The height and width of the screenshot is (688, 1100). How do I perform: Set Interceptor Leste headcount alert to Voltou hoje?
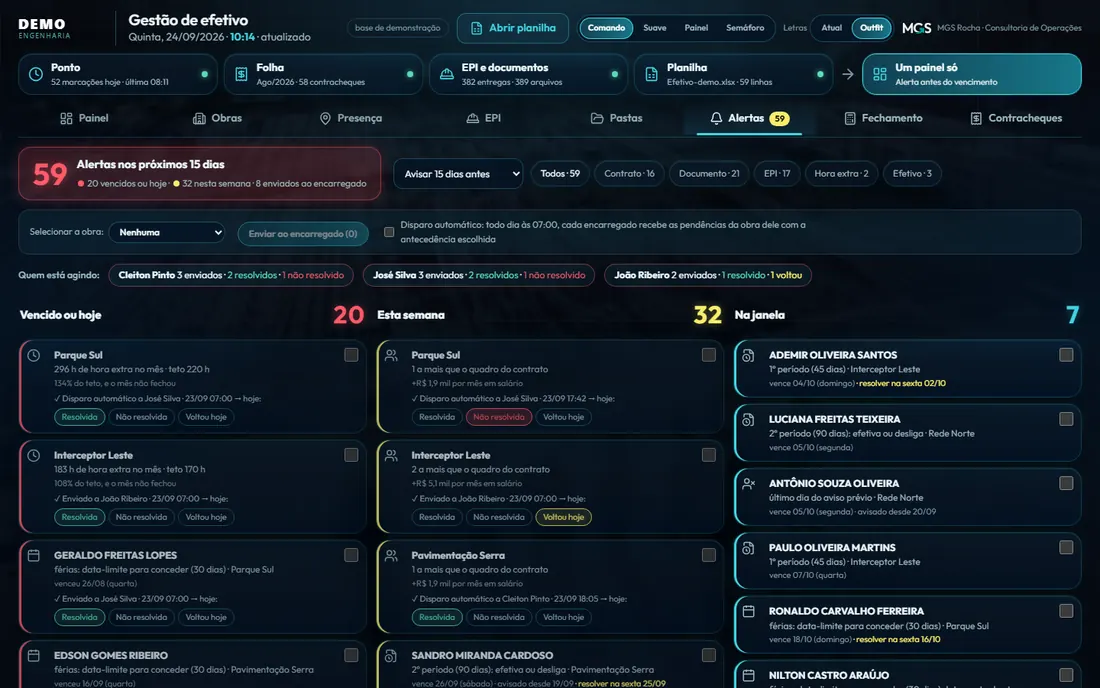click(x=563, y=517)
